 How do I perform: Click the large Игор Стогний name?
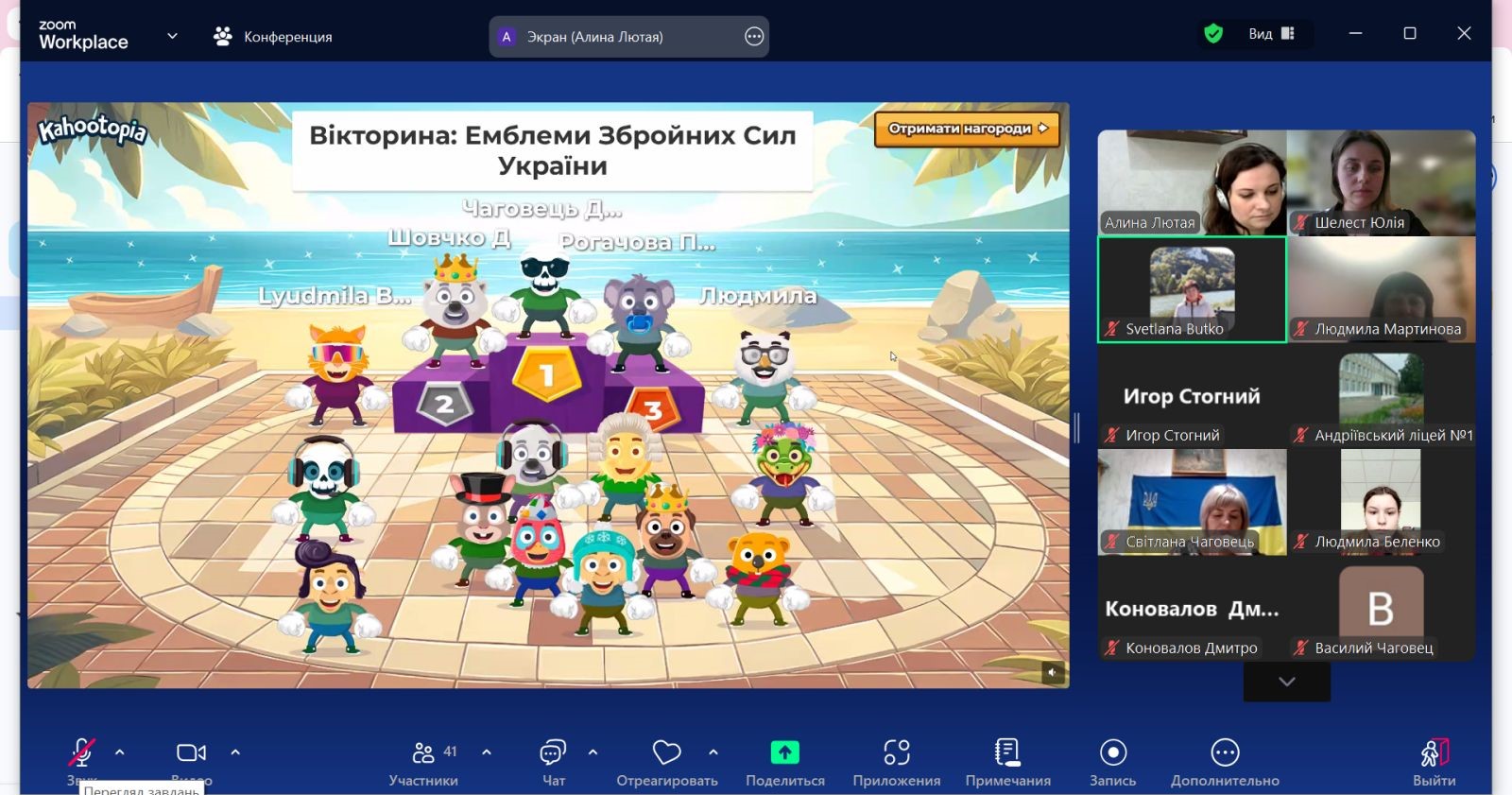(1192, 397)
